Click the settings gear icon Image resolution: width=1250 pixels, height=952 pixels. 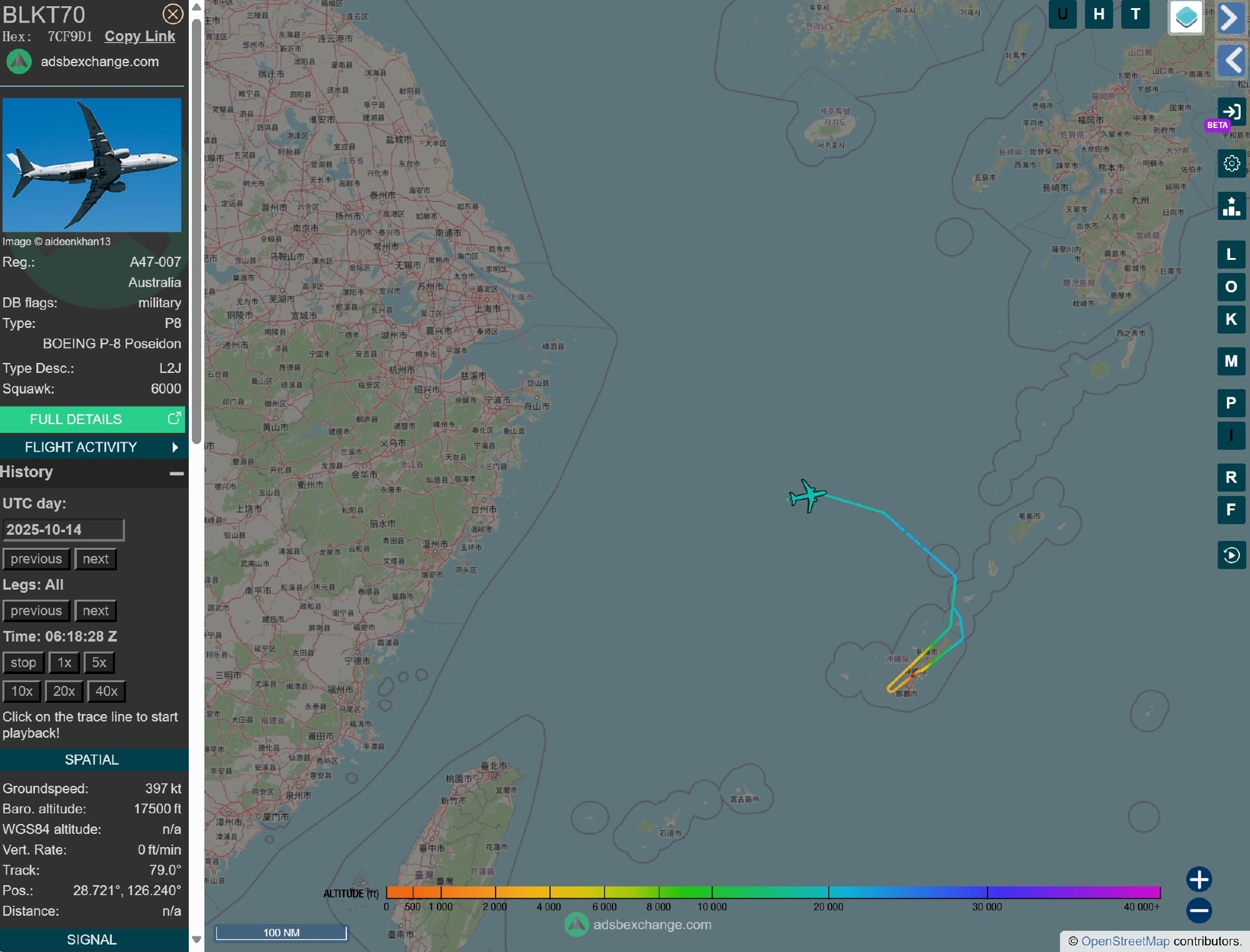point(1231,164)
